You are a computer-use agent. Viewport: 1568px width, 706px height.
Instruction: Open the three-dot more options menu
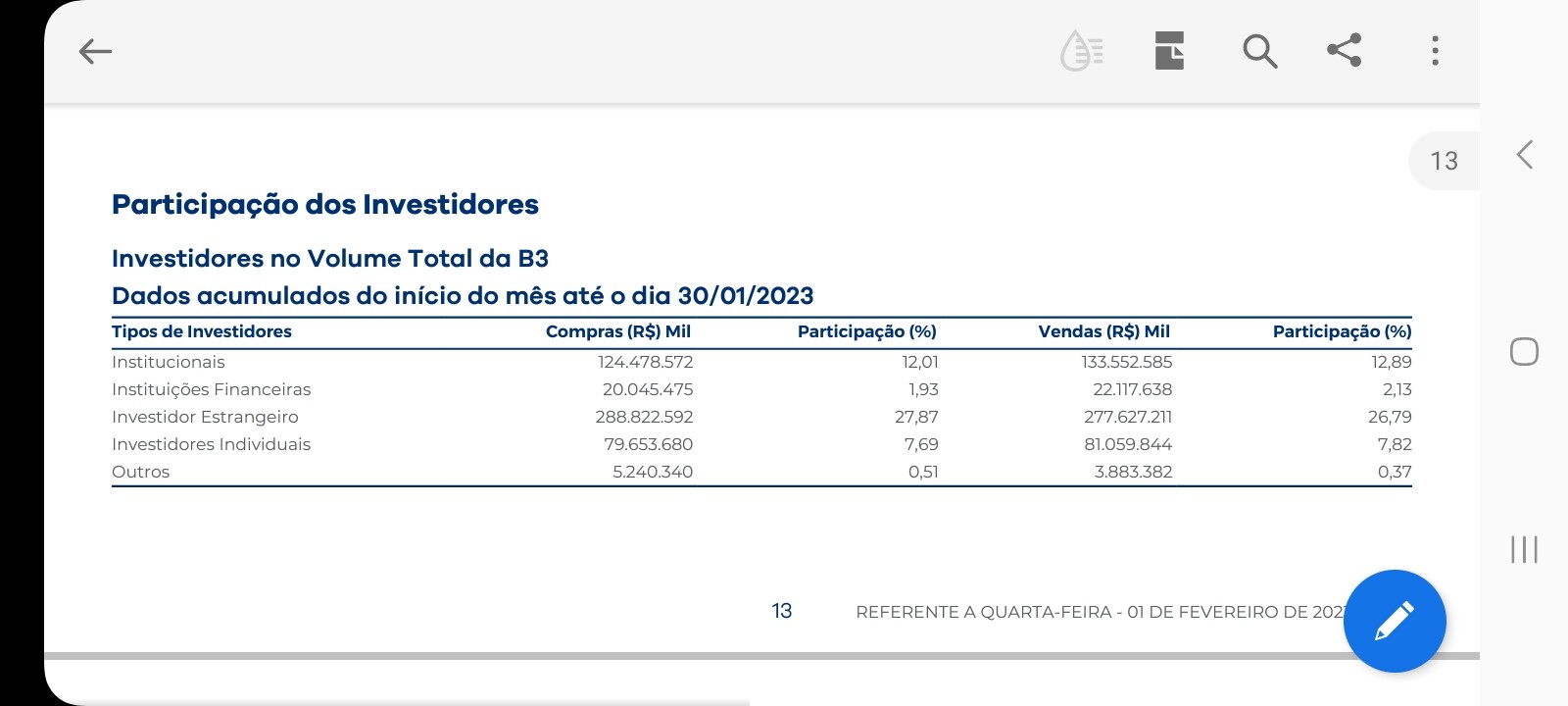point(1435,51)
